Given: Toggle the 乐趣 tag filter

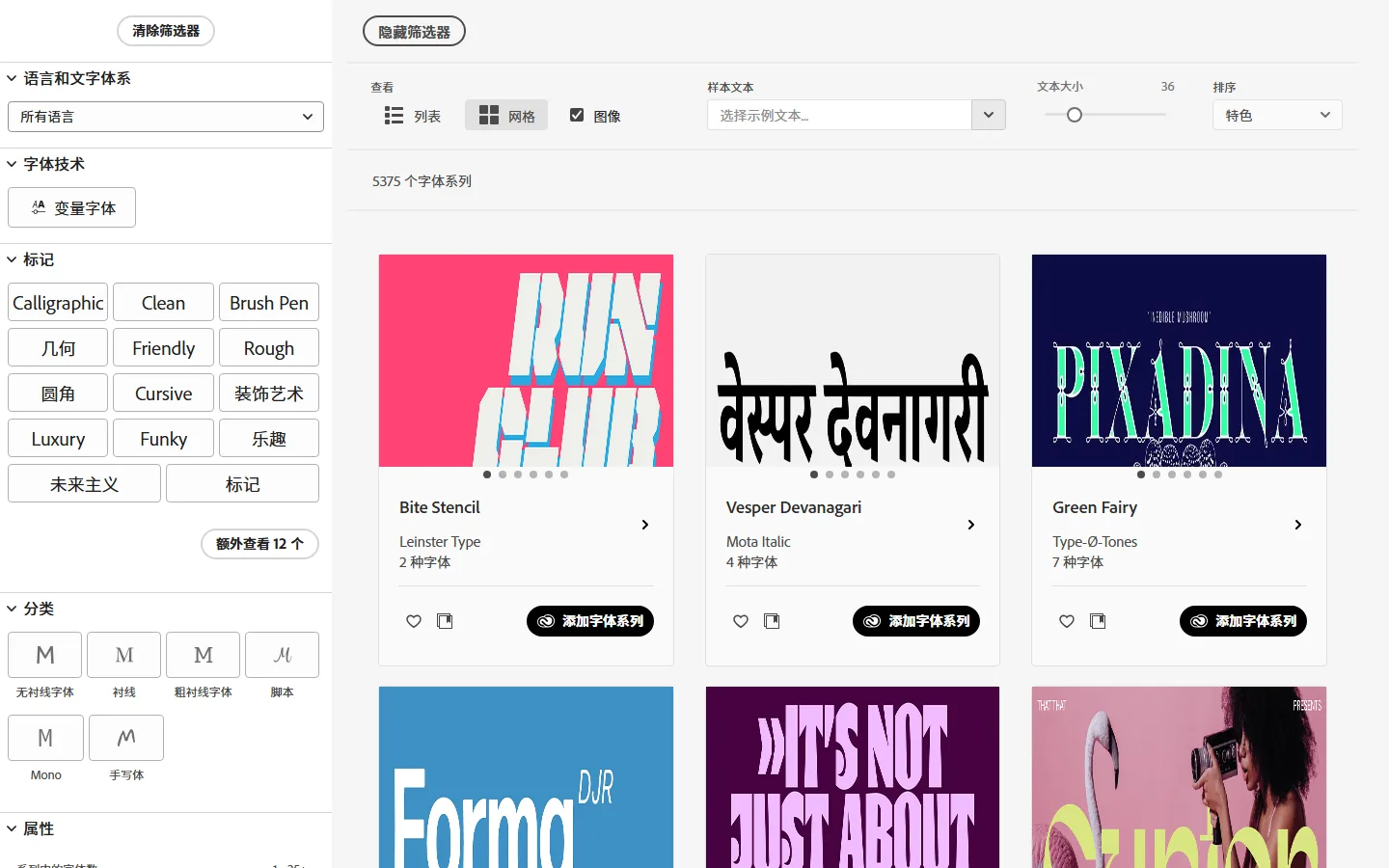Looking at the screenshot, I should 269,439.
